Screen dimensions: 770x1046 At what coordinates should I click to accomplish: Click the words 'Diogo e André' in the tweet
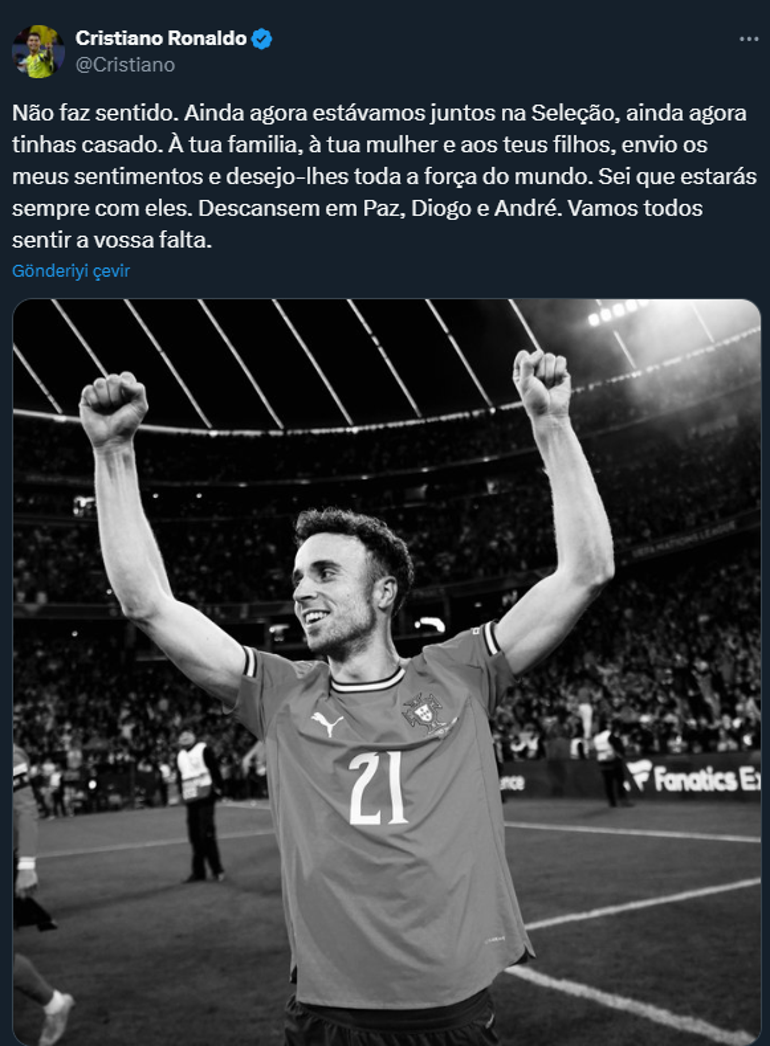[484, 208]
